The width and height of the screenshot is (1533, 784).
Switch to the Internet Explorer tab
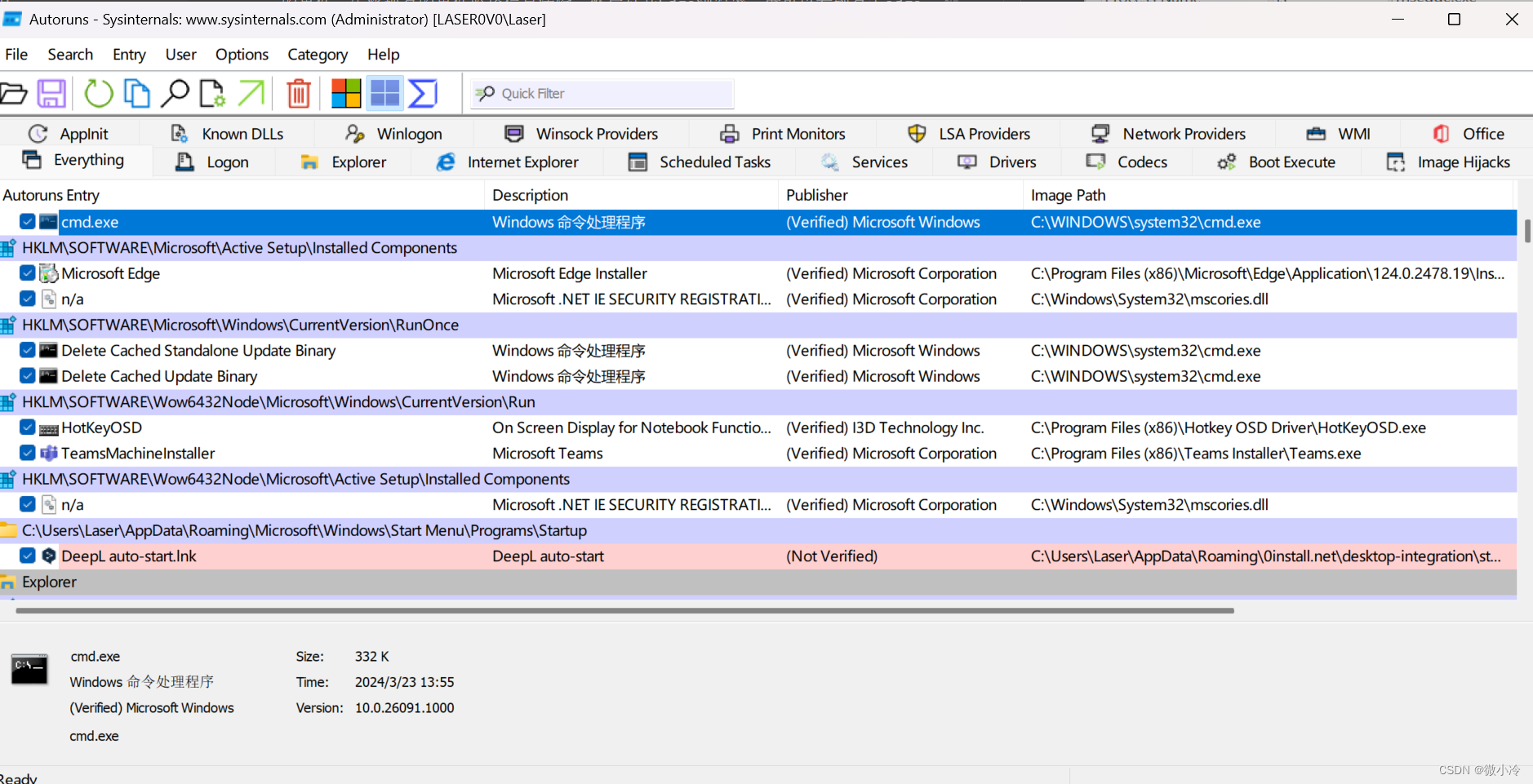507,162
